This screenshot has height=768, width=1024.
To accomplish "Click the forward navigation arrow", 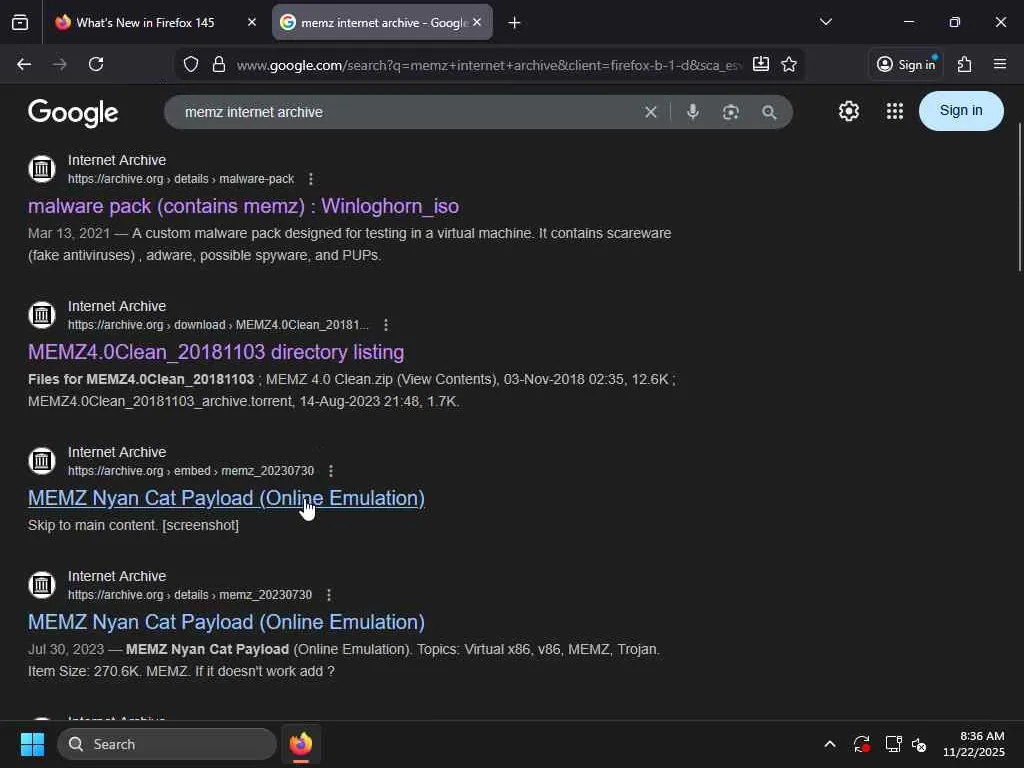I will (59, 64).
